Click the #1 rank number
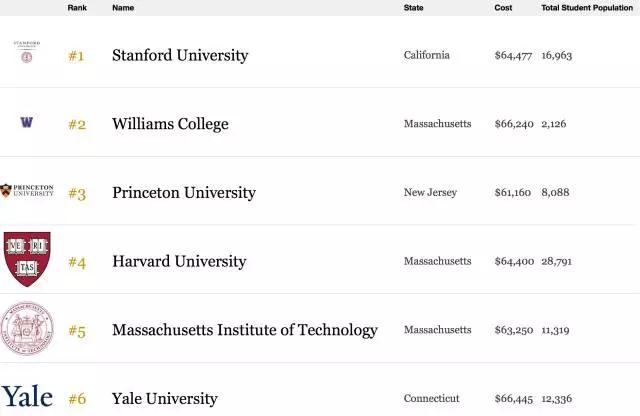This screenshot has width=640, height=416. (76, 56)
